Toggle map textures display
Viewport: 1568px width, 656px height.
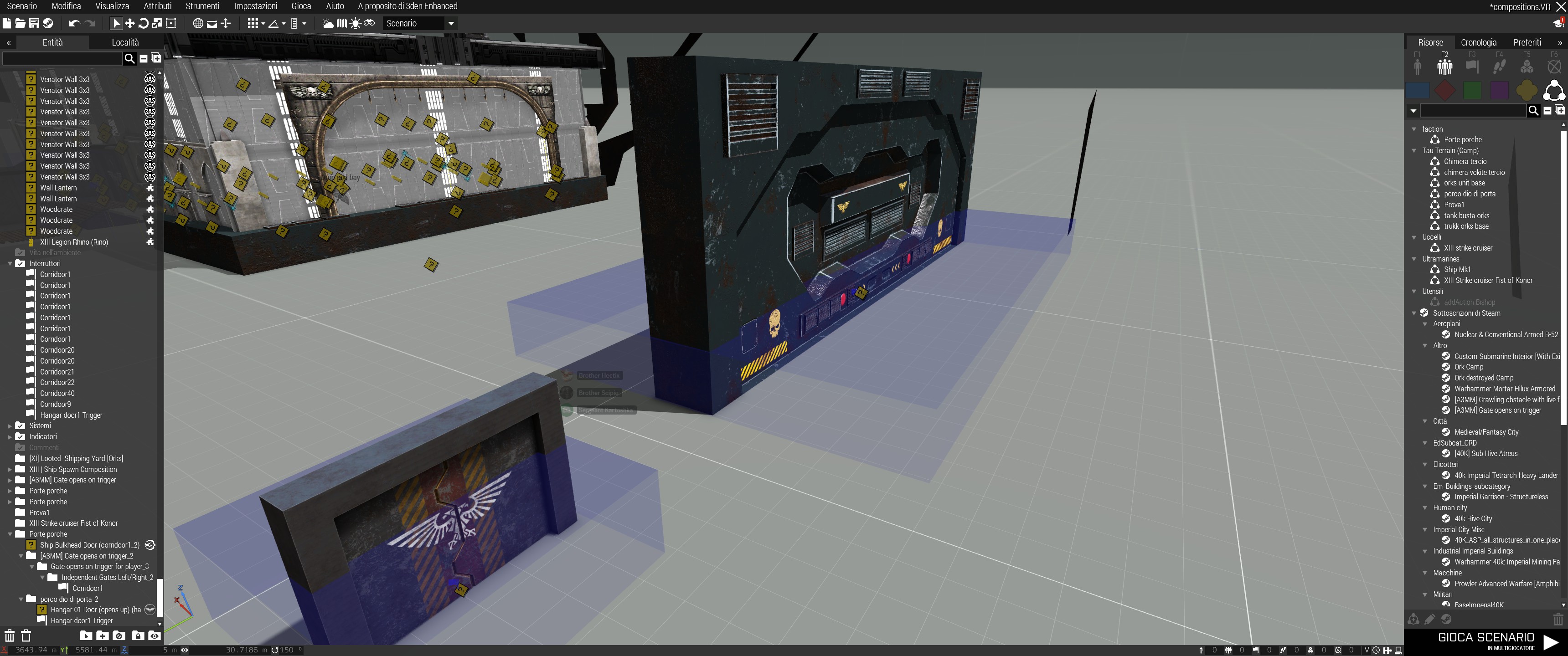(341, 23)
